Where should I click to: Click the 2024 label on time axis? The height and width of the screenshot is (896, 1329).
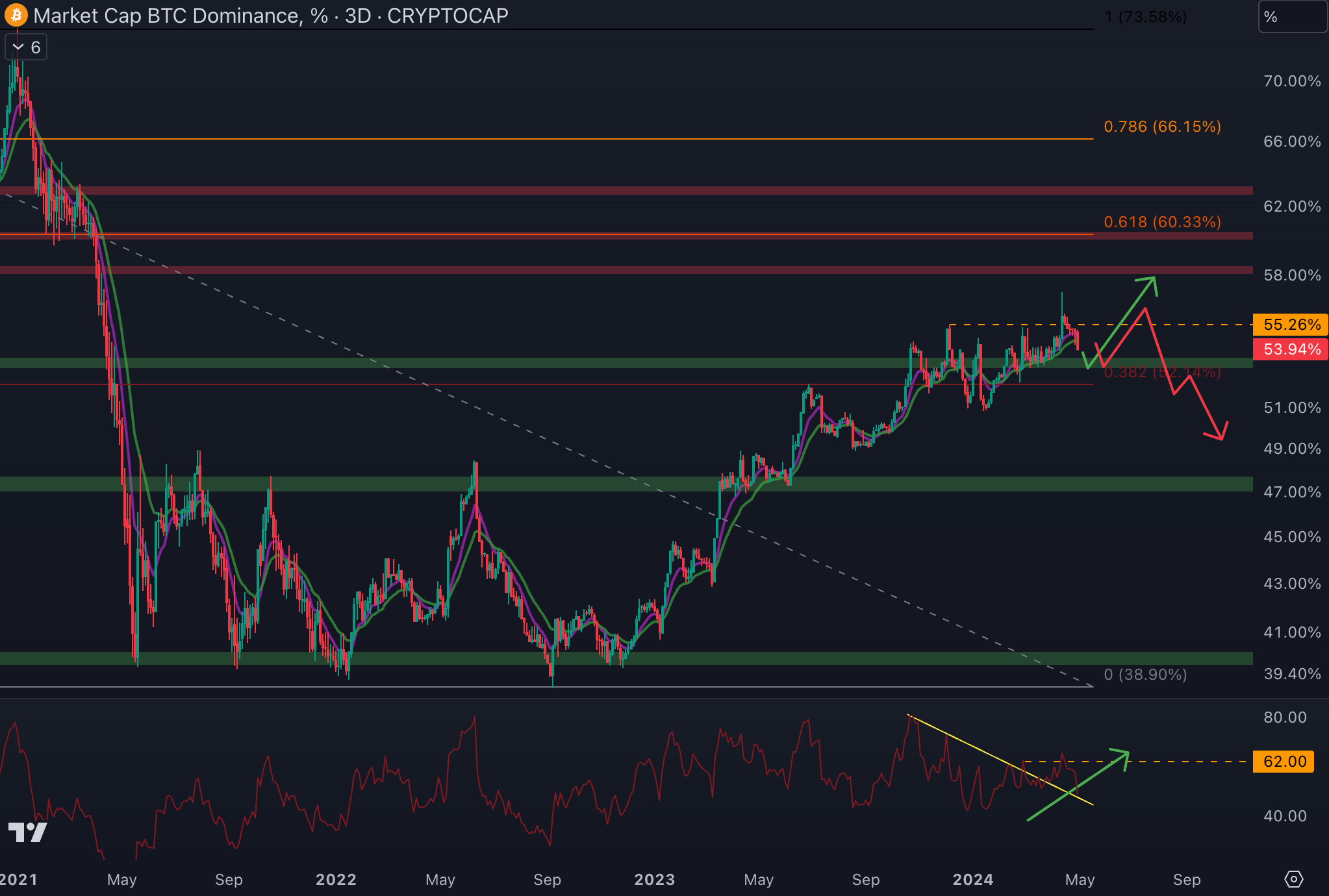(972, 880)
